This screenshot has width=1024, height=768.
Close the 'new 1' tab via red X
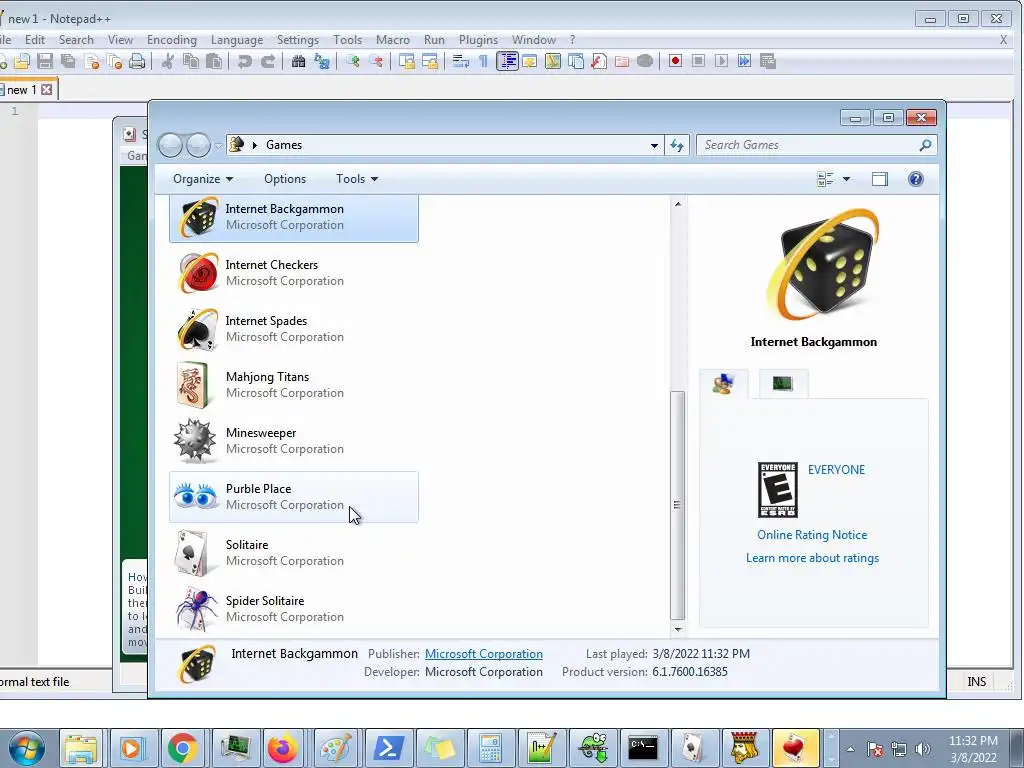pos(46,89)
